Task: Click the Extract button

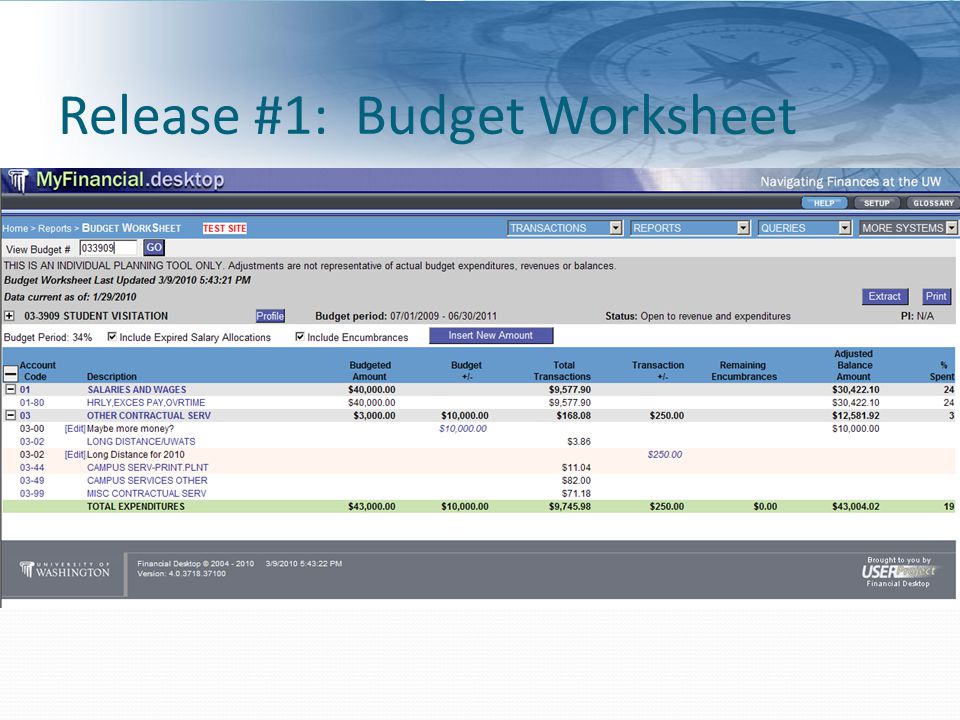Action: point(885,296)
